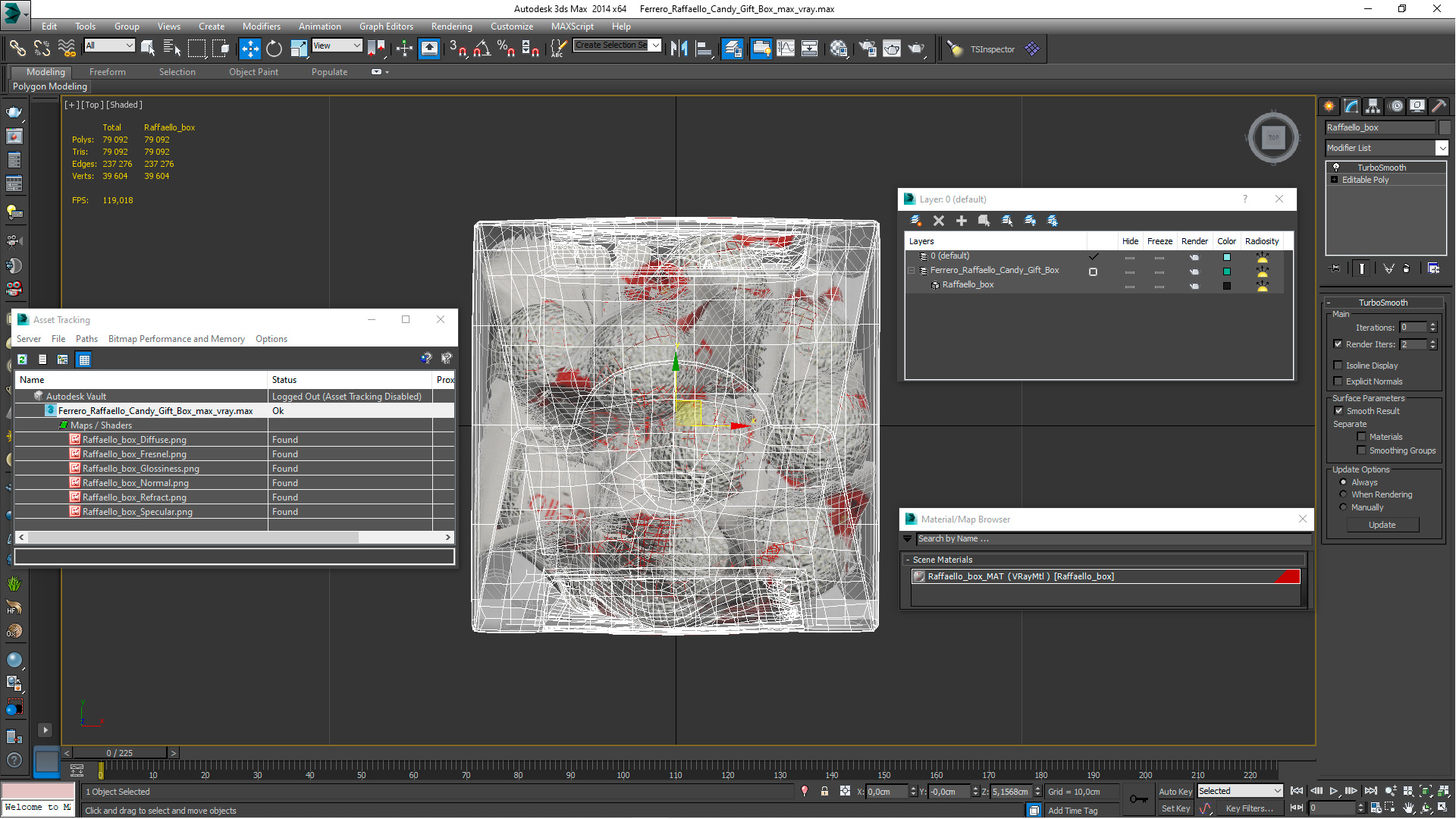Click the Bind to Space Warp icon
The image size is (1456, 819).
67,49
